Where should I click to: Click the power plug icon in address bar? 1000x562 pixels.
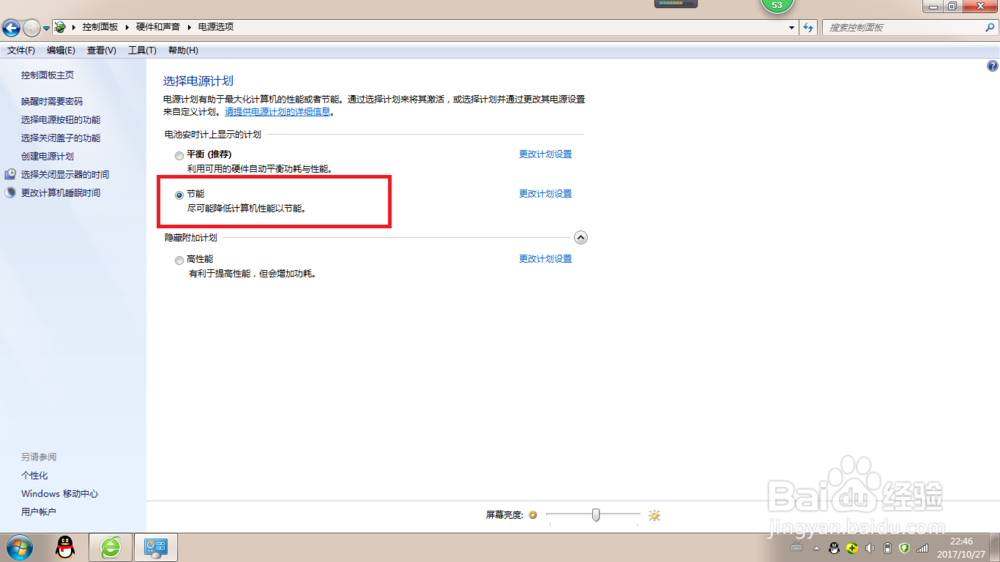click(60, 27)
